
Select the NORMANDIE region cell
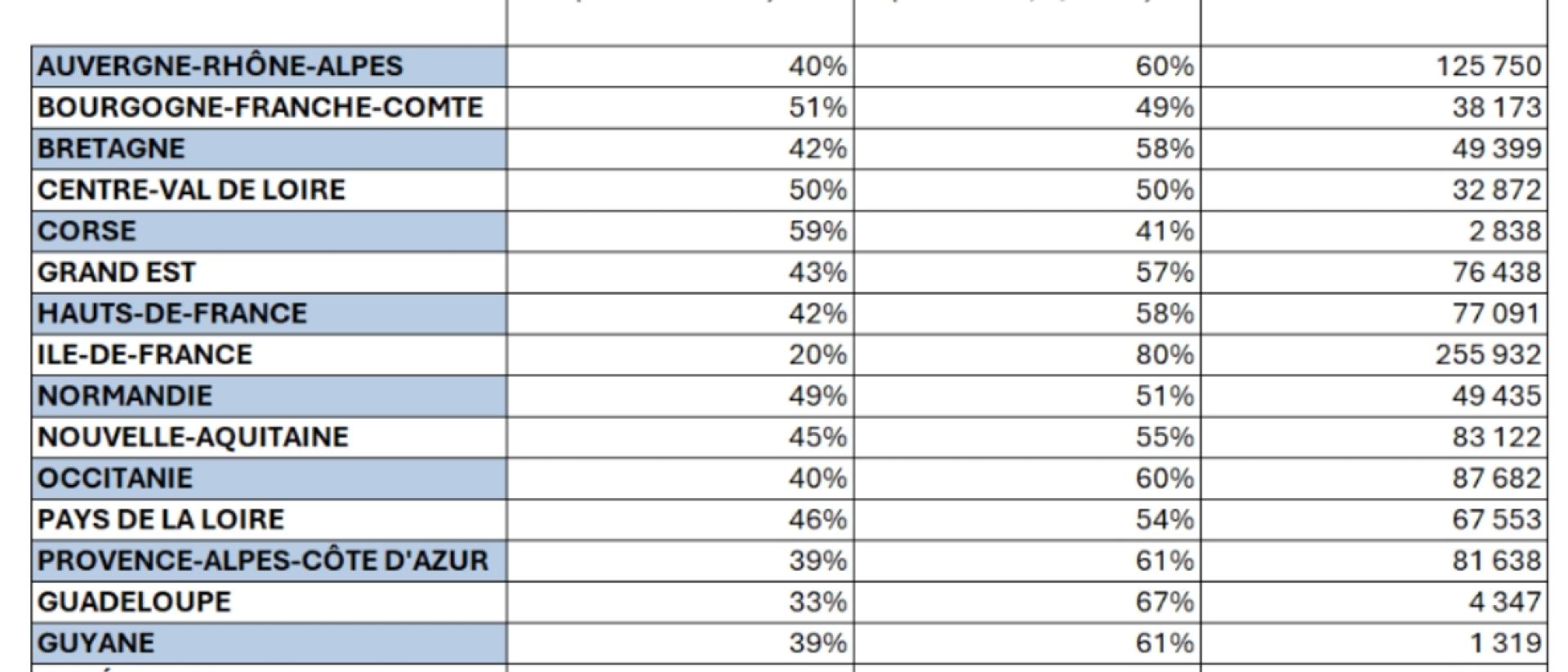tap(125, 396)
